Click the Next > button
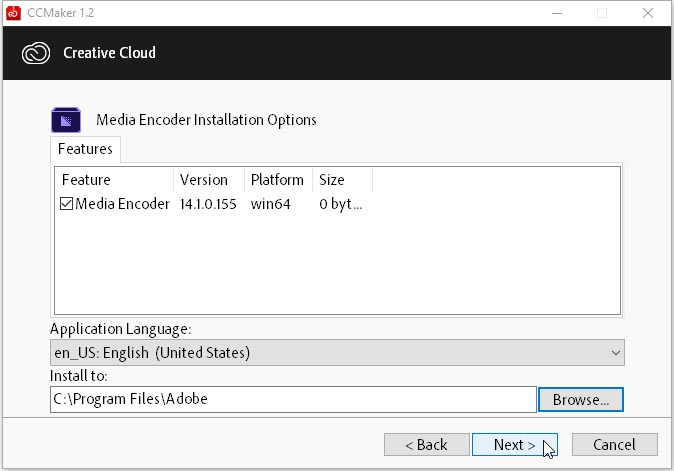 [515, 444]
